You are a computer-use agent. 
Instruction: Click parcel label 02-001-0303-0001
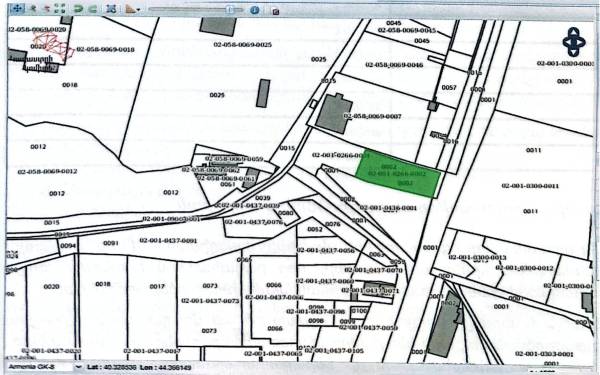click(544, 354)
